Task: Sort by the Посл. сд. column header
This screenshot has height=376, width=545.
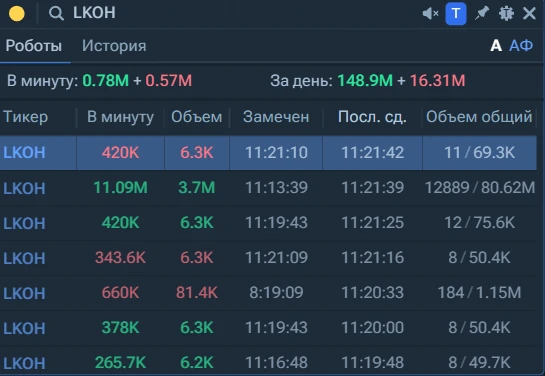Action: (x=372, y=117)
